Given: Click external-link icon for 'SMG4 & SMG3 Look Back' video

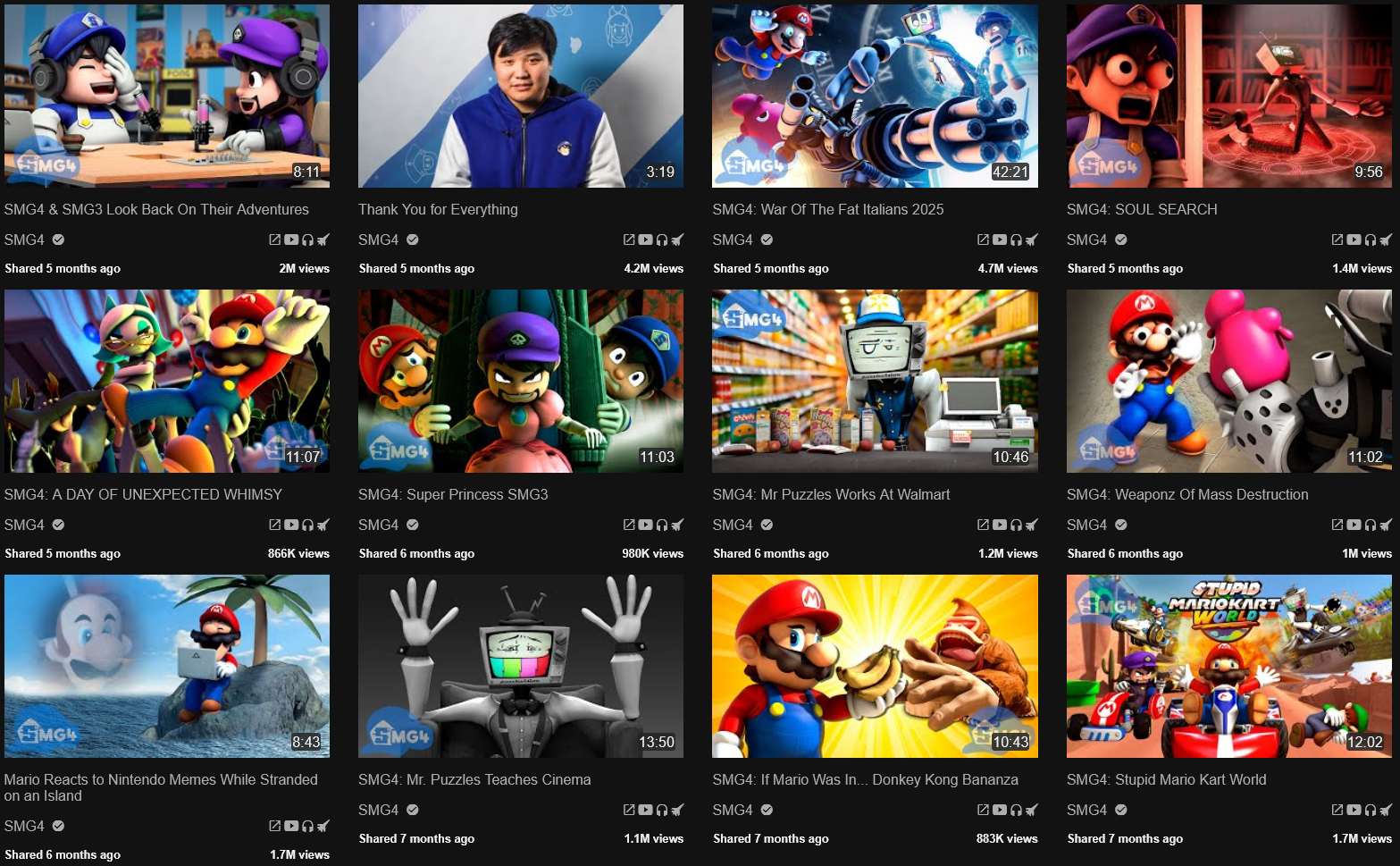Looking at the screenshot, I should tap(275, 240).
